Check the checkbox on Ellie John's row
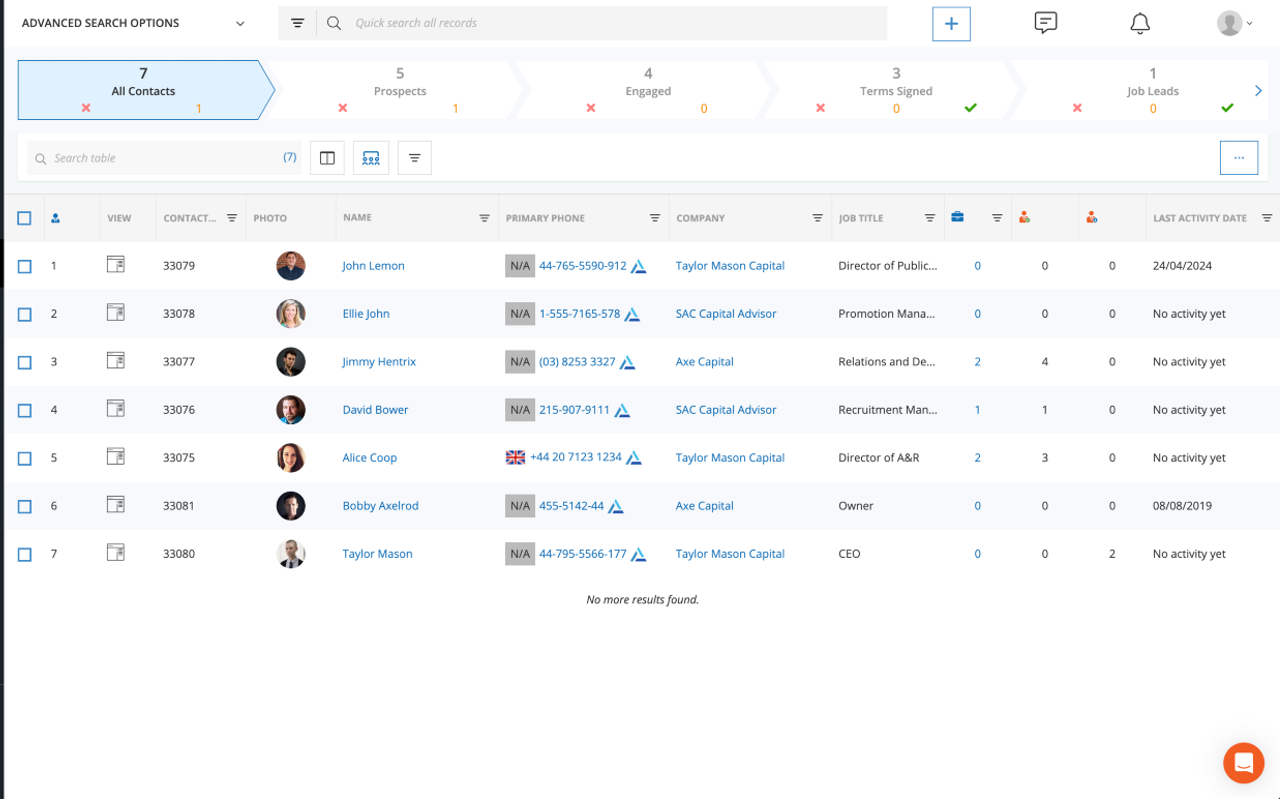The image size is (1280, 800). tap(24, 313)
